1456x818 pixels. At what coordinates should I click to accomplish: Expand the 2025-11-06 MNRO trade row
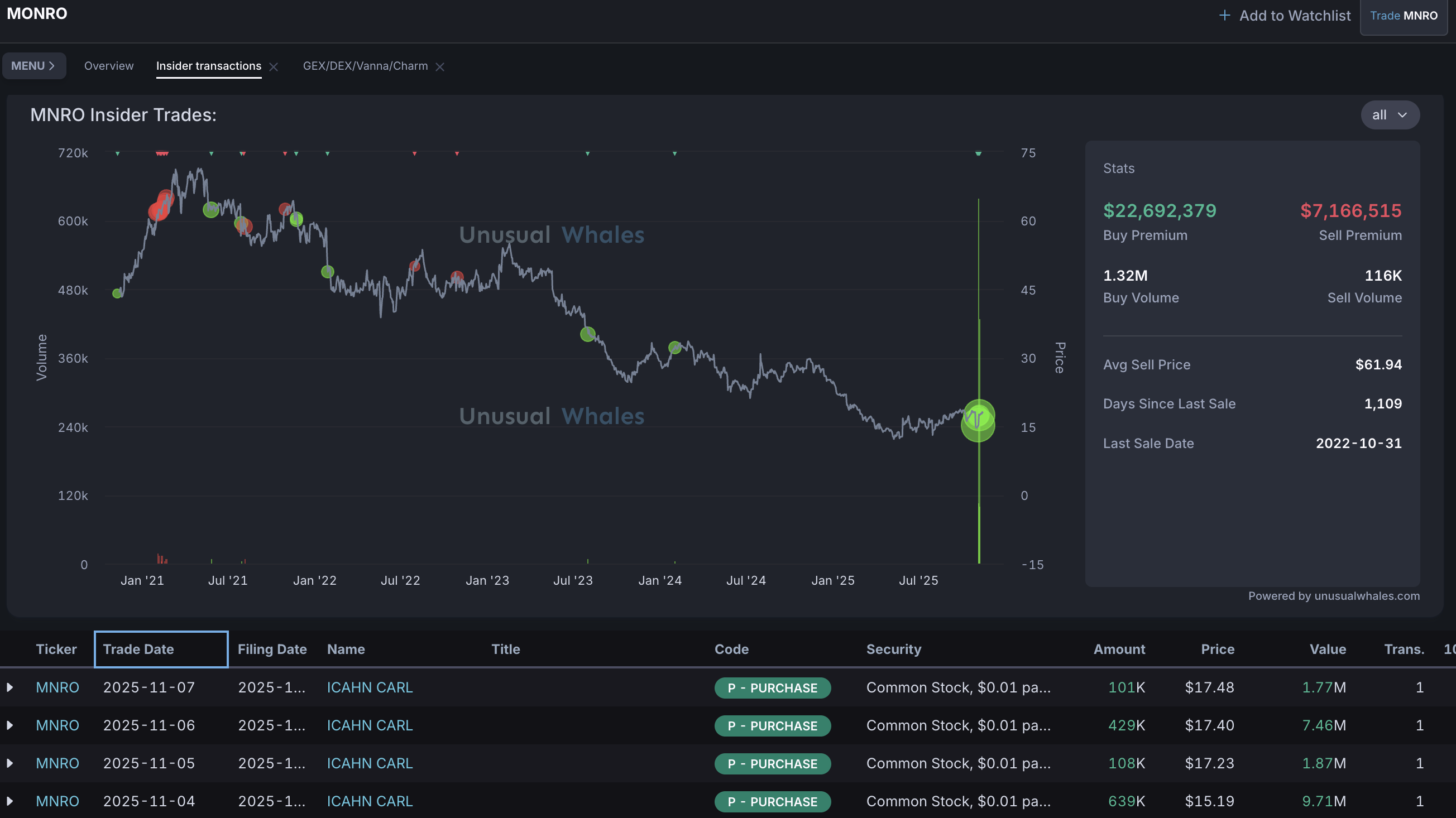coord(9,725)
